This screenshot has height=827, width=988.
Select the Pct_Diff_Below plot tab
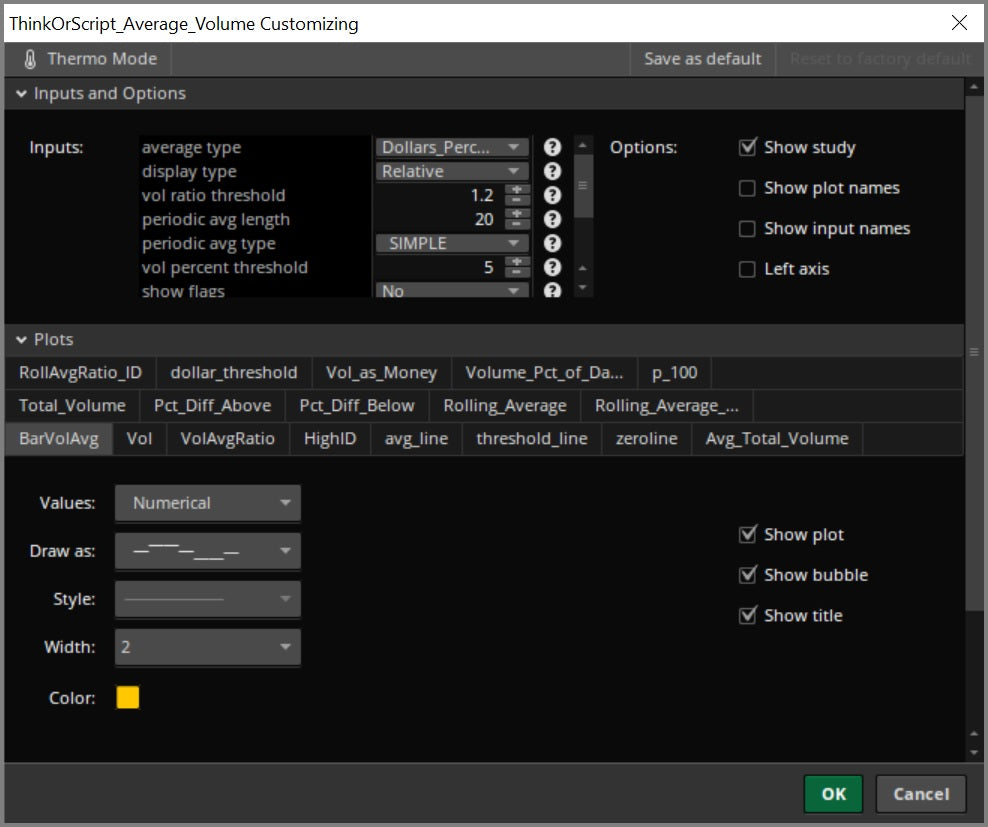click(x=357, y=405)
